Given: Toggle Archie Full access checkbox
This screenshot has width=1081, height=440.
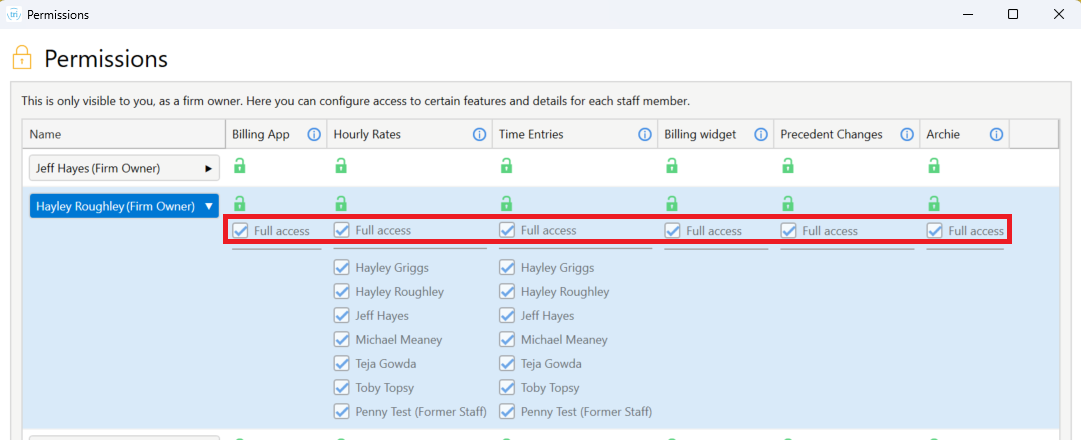Looking at the screenshot, I should click(934, 230).
